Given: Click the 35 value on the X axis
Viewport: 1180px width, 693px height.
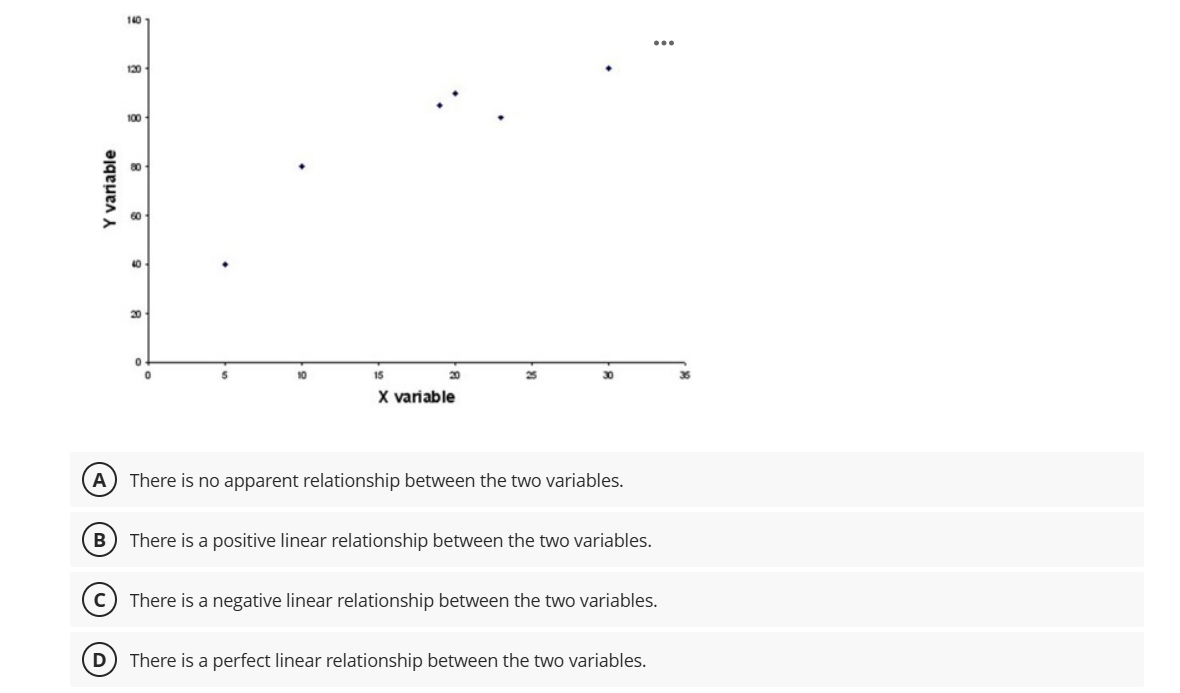Looking at the screenshot, I should pyautogui.click(x=684, y=373).
